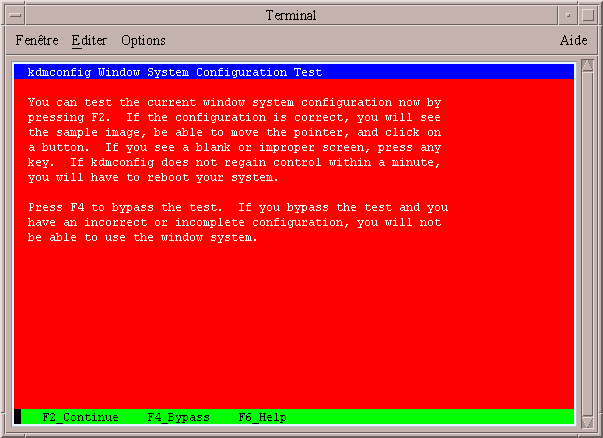
Task: Click the scrollbar up arrow
Action: tap(587, 65)
